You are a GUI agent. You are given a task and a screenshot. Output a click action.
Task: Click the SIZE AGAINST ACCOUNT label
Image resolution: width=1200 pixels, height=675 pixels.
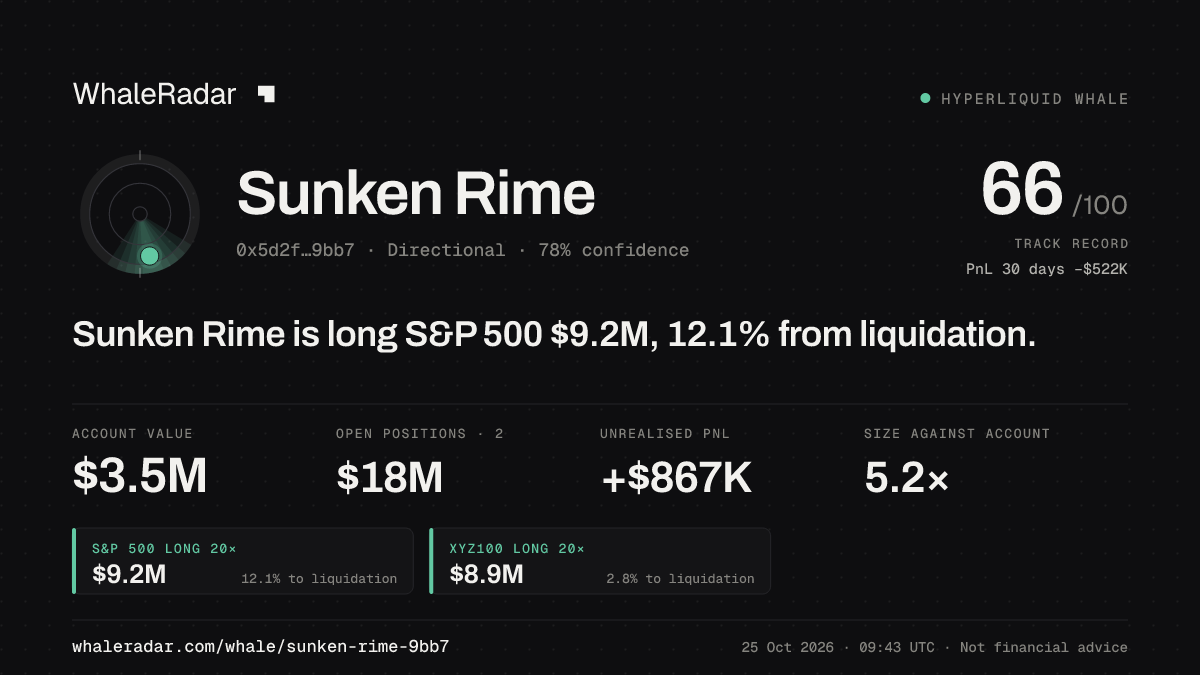point(957,434)
